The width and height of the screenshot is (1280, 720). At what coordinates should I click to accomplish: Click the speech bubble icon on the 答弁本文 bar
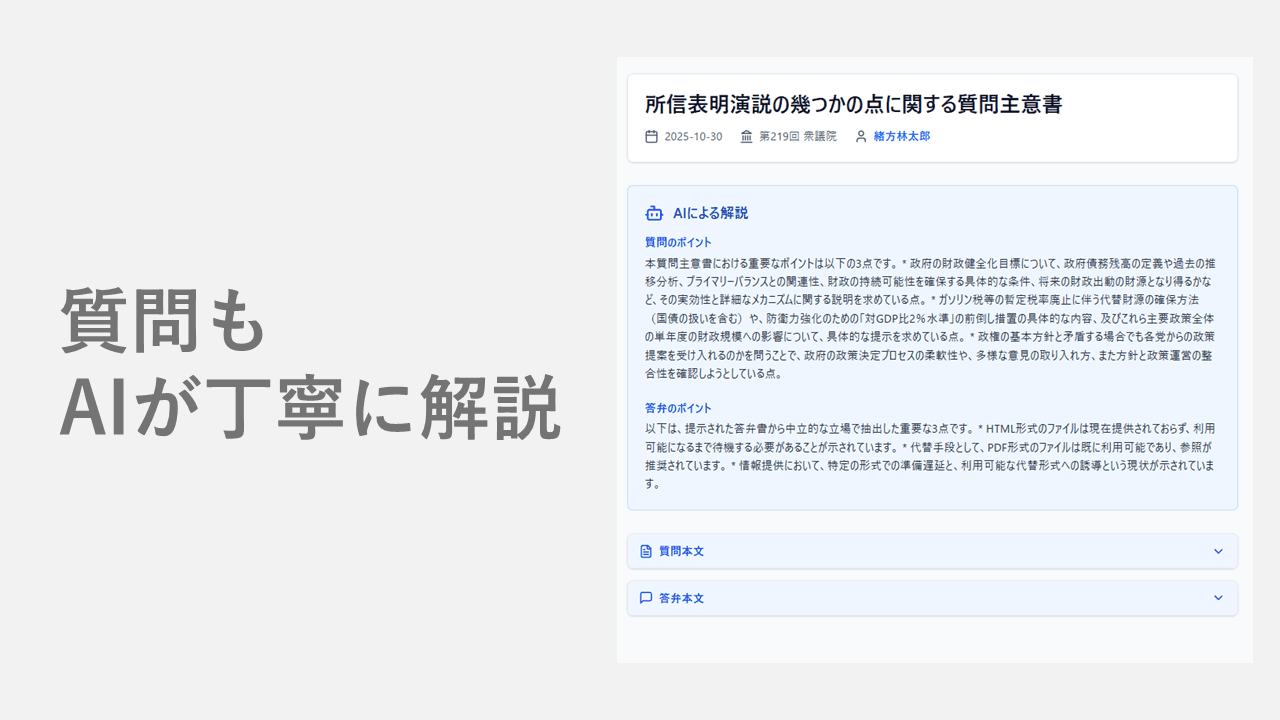tap(645, 598)
